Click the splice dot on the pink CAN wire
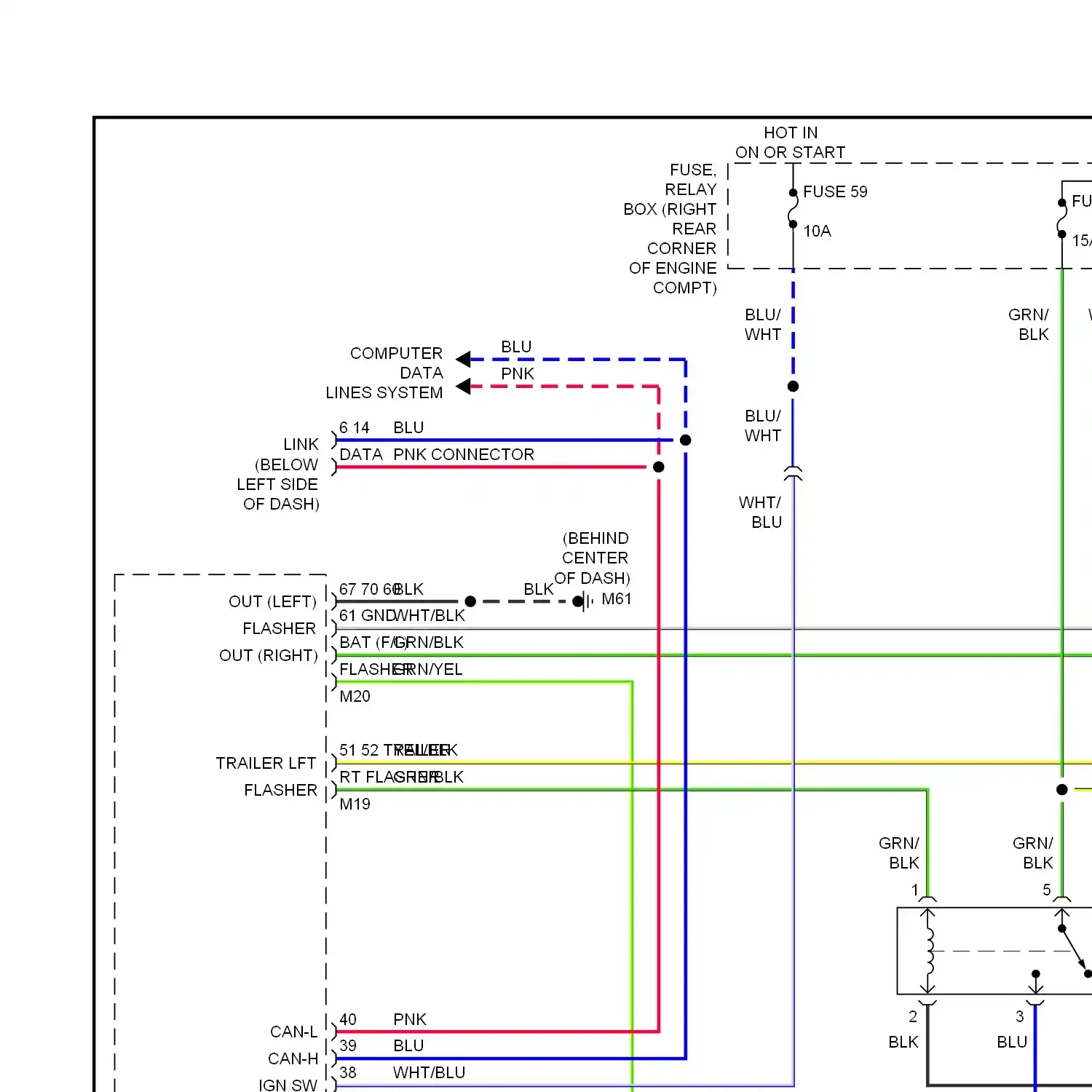Screen dimensions: 1092x1092 (x=659, y=467)
